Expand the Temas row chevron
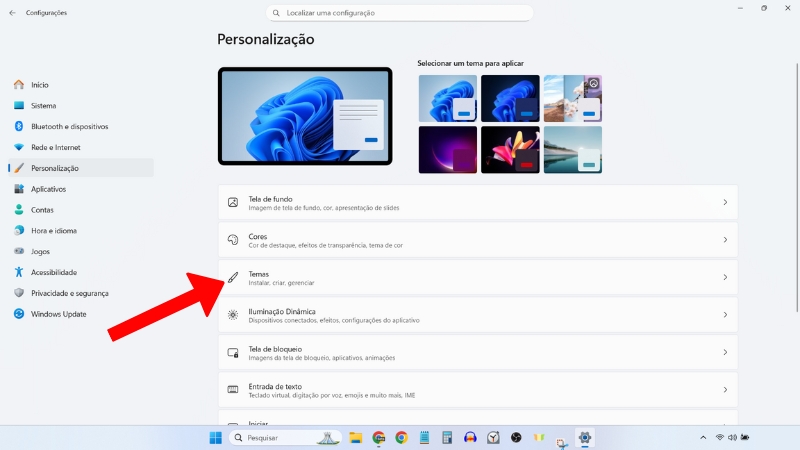The width and height of the screenshot is (800, 450). 725,277
